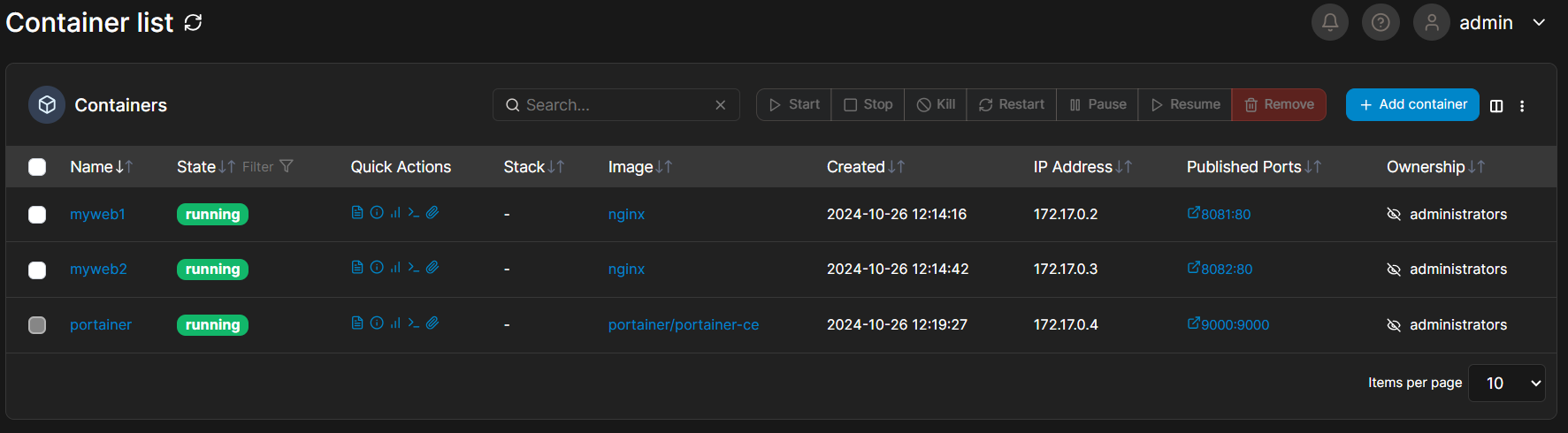Open logs icon for myweb1
Viewport: 1568px width, 433px height.
(357, 212)
